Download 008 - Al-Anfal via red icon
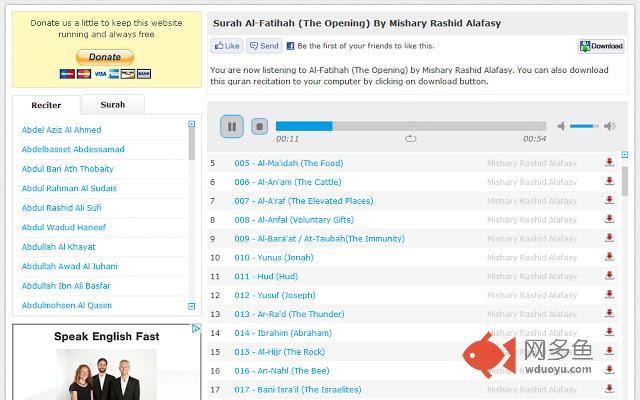 pos(609,219)
